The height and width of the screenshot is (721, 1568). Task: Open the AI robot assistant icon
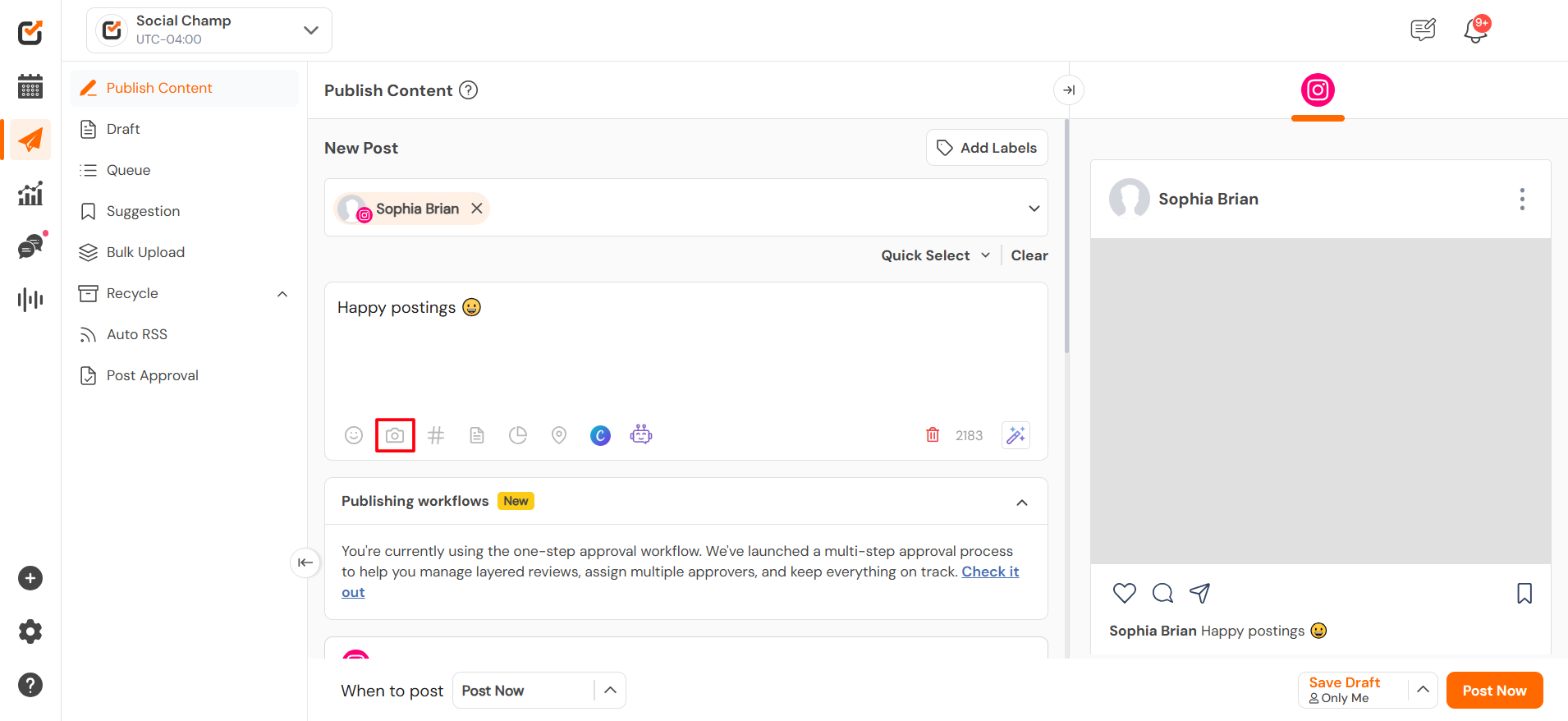[641, 434]
